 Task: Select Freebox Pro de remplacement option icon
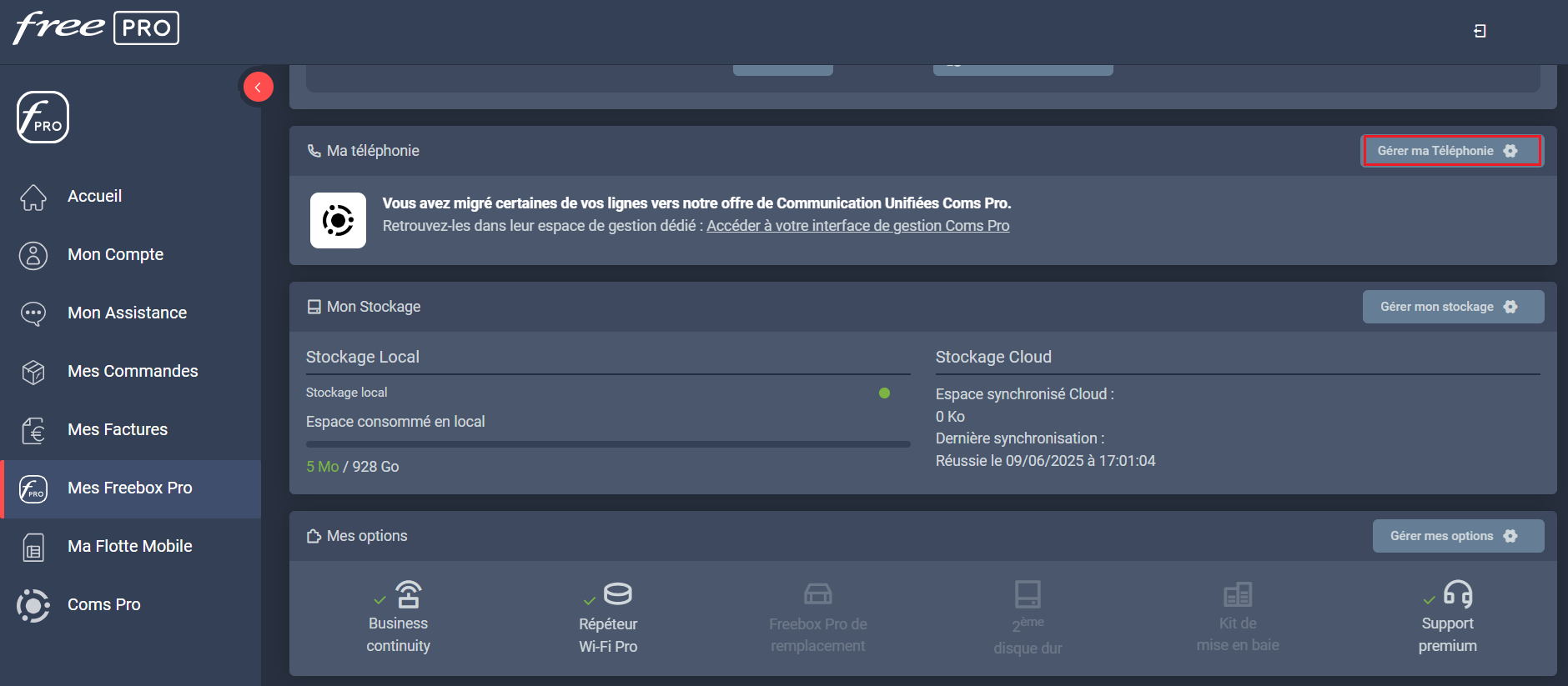(818, 594)
